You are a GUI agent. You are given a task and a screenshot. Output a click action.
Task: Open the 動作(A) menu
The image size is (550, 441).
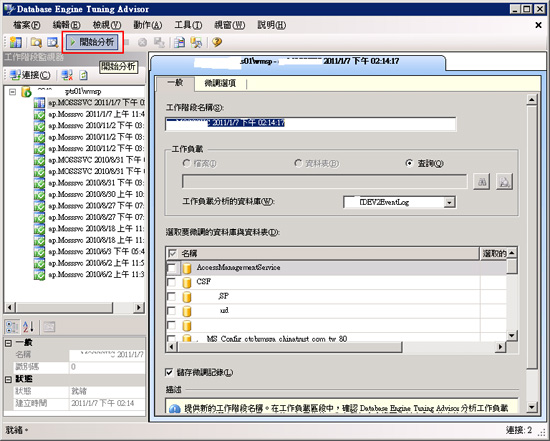[x=148, y=25]
